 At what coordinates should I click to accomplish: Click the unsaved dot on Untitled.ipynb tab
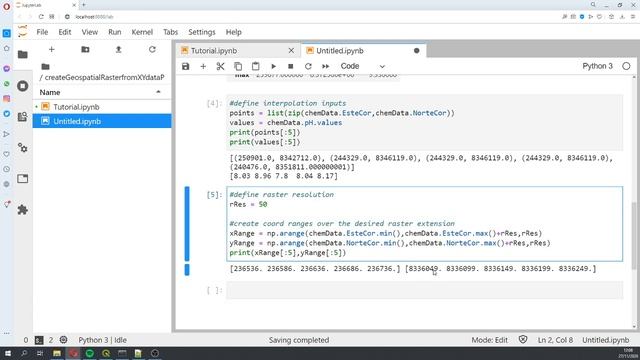tap(416, 51)
